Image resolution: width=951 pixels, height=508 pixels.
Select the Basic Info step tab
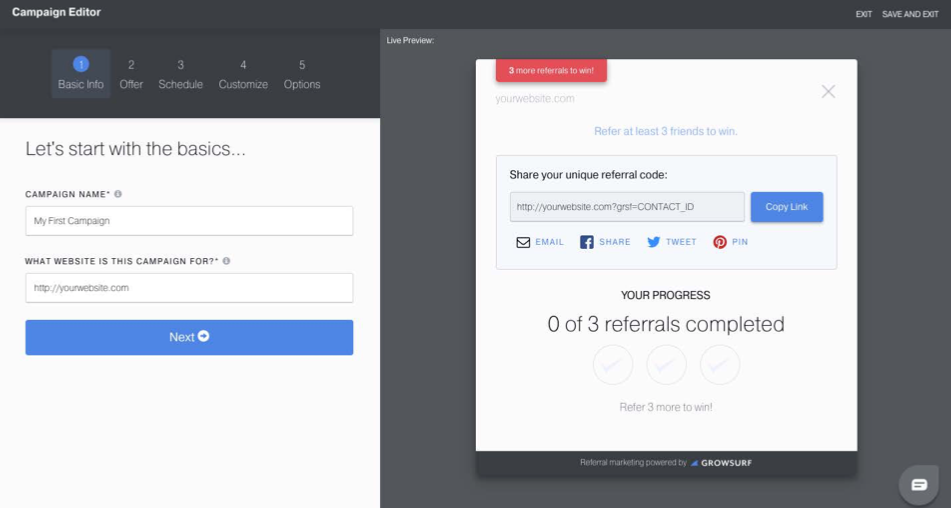[81, 73]
